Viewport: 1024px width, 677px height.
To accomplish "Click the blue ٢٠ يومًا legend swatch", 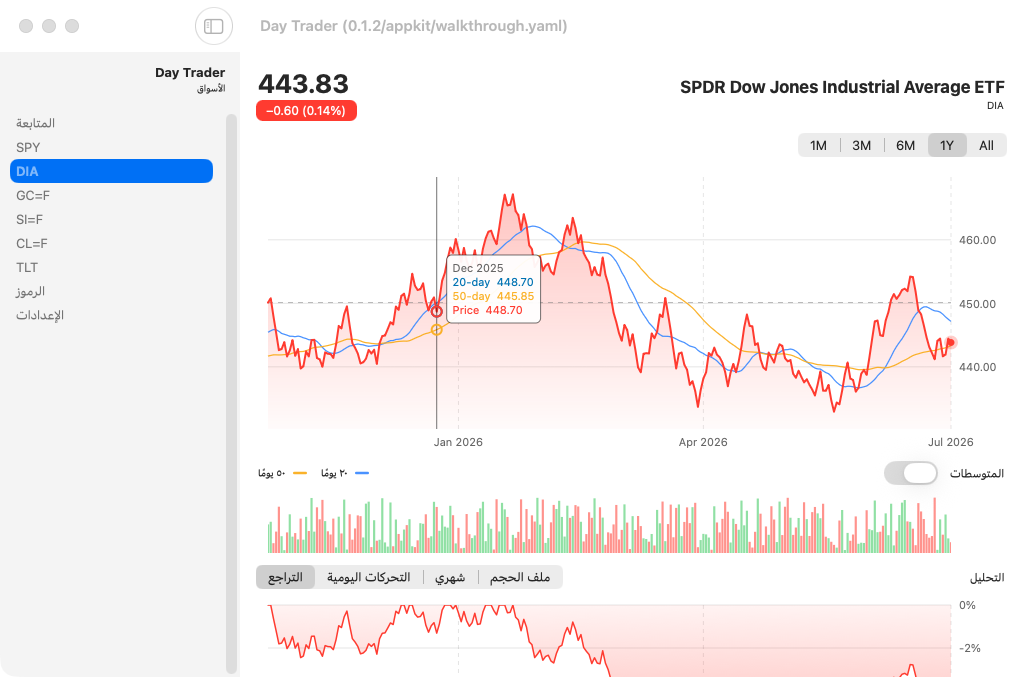I will 362,473.
